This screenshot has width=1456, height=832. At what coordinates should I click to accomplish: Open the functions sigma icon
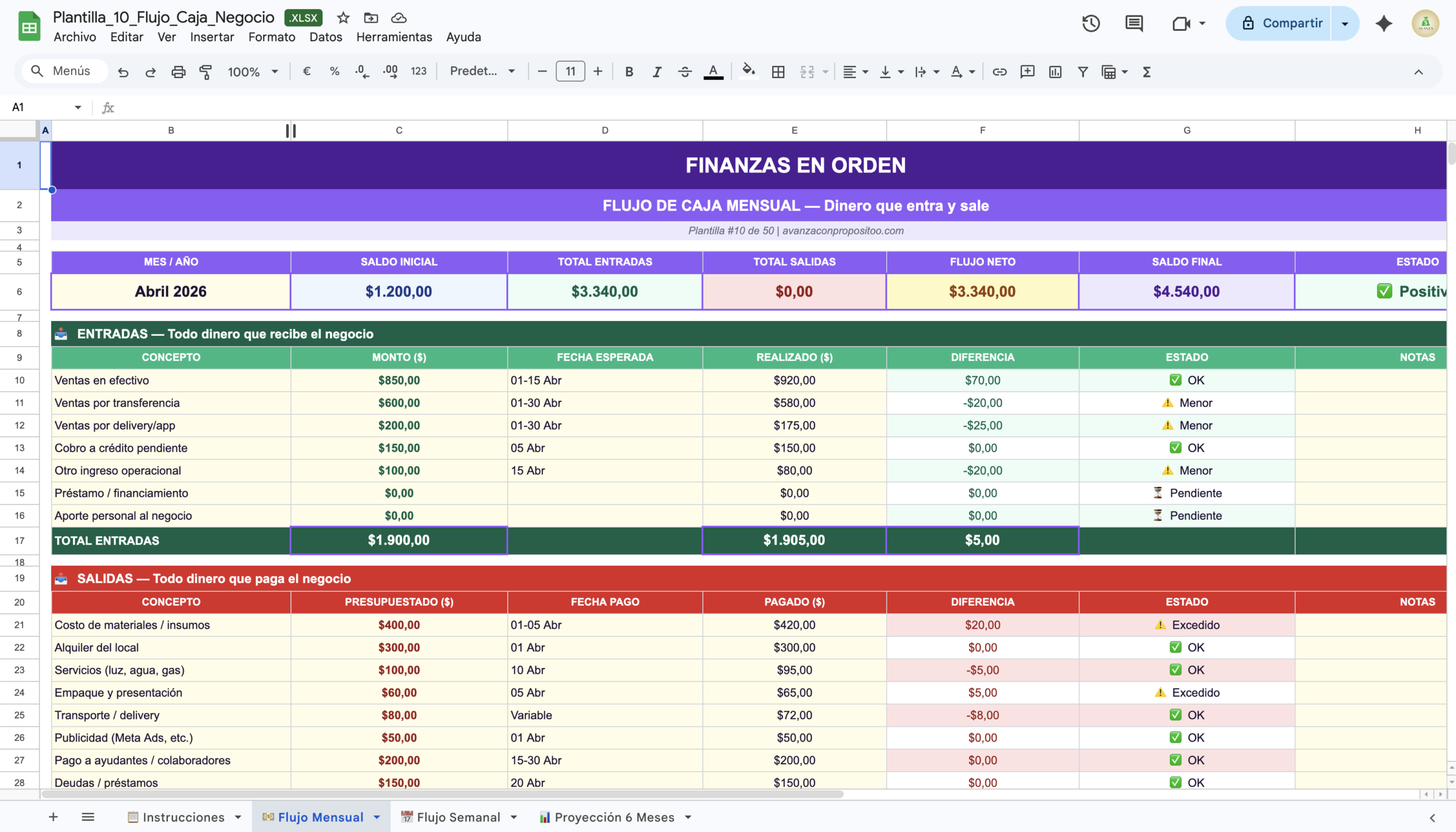(1146, 72)
